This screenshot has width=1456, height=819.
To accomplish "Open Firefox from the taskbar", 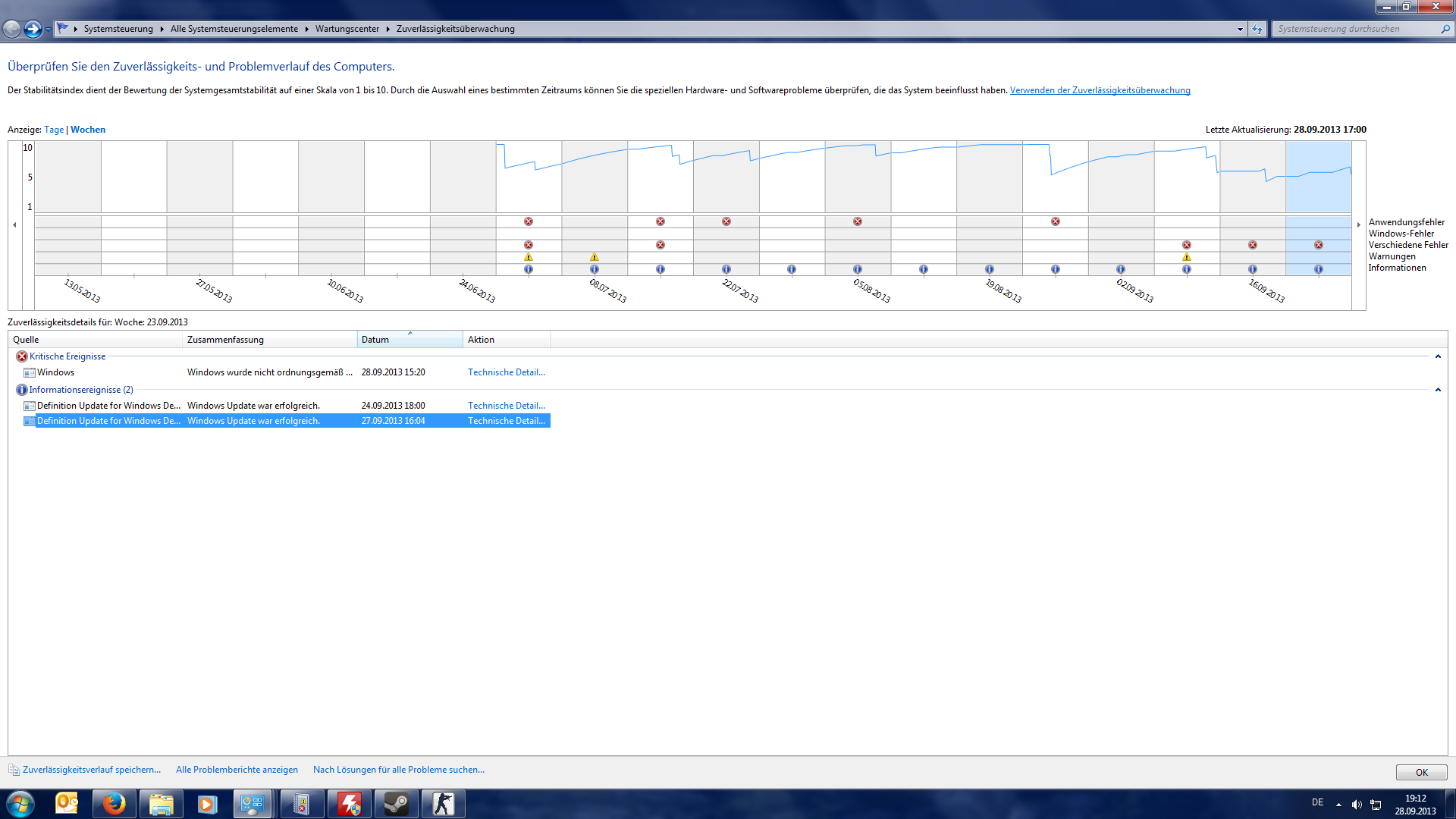I will (x=114, y=804).
